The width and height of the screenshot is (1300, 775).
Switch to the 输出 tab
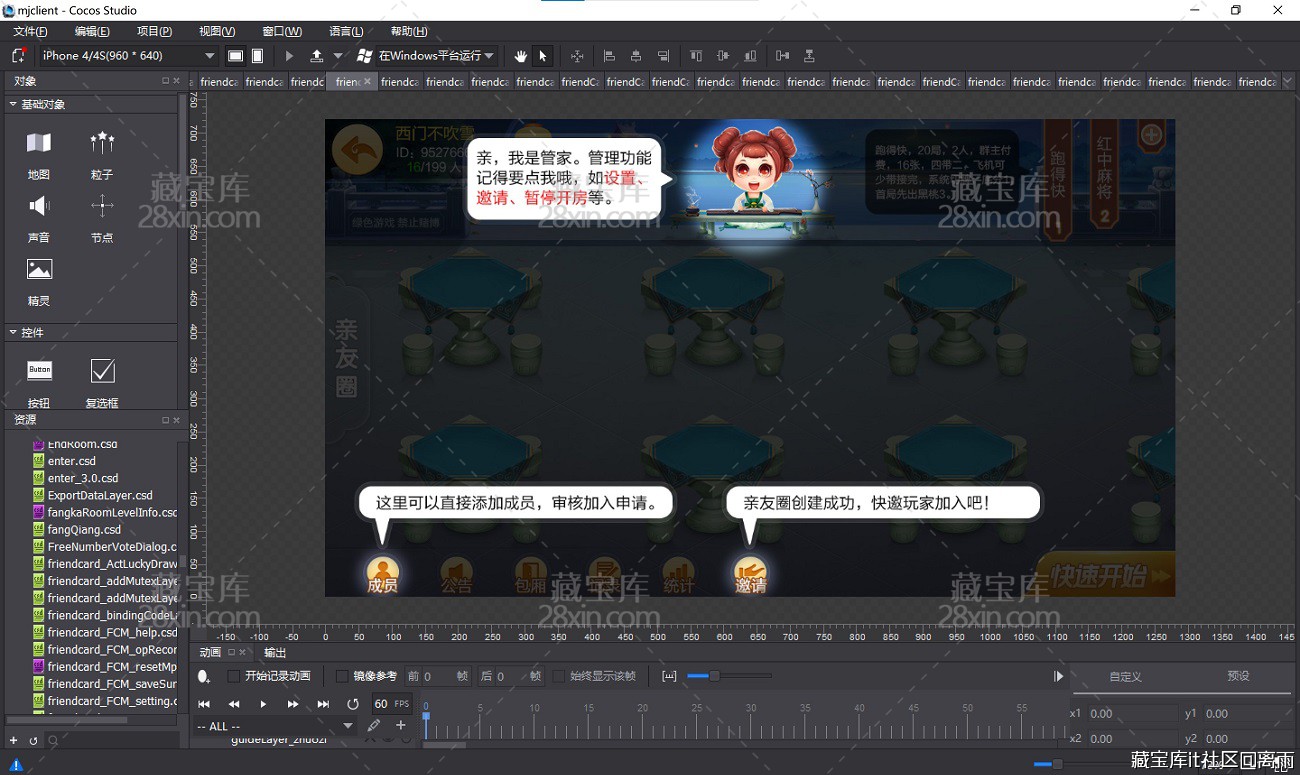point(274,652)
